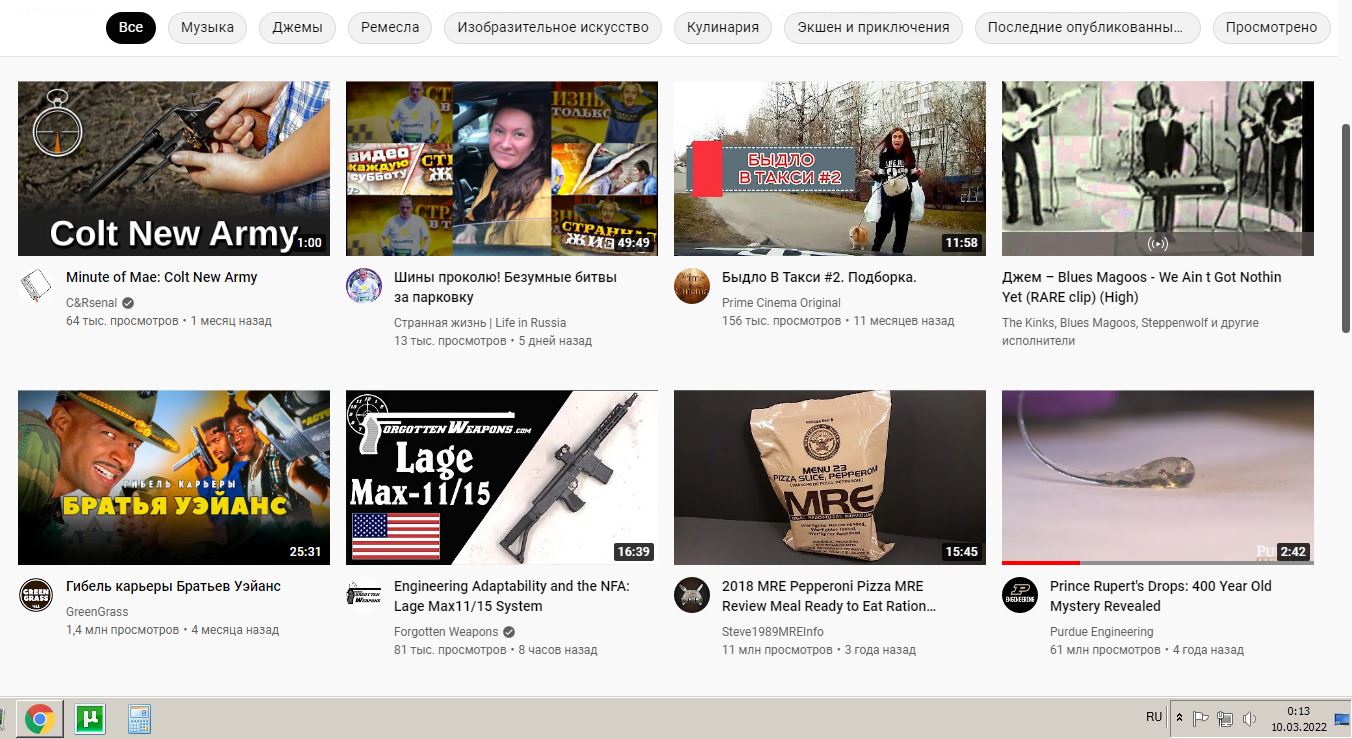Viewport: 1352px width, 739px height.
Task: Open the video title Гибель карьеры Братьев Уэйанс
Action: [x=173, y=586]
